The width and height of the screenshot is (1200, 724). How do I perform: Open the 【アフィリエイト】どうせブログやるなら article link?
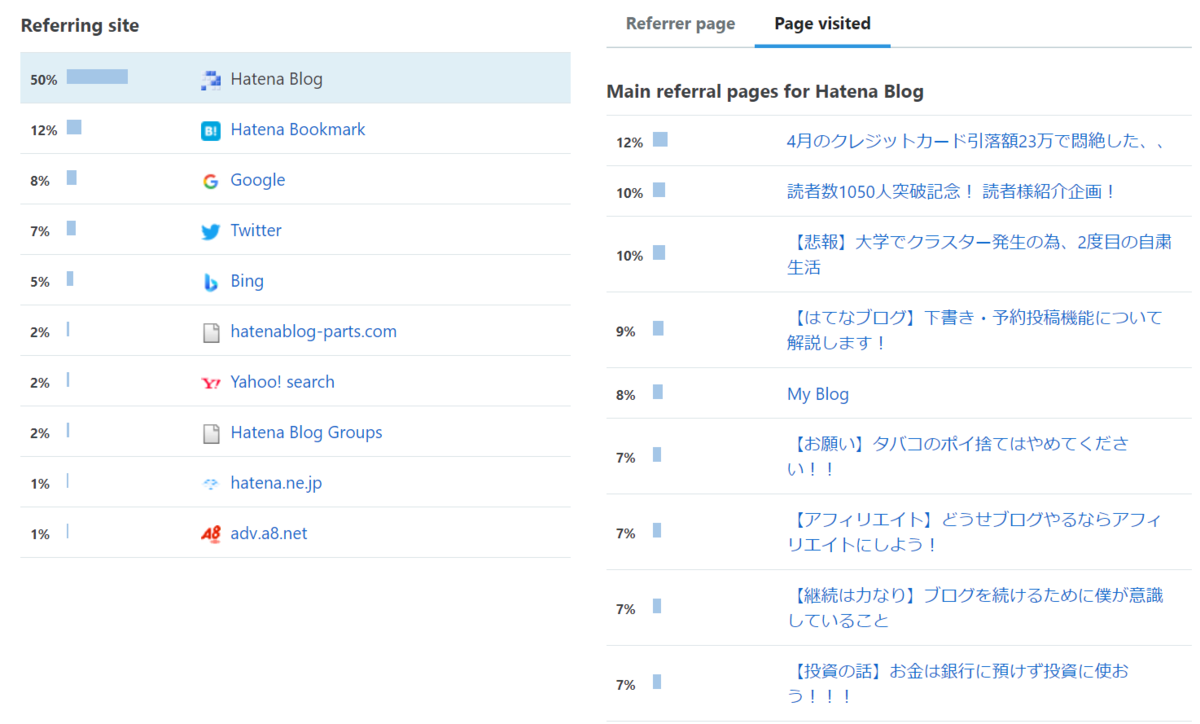(x=975, y=532)
